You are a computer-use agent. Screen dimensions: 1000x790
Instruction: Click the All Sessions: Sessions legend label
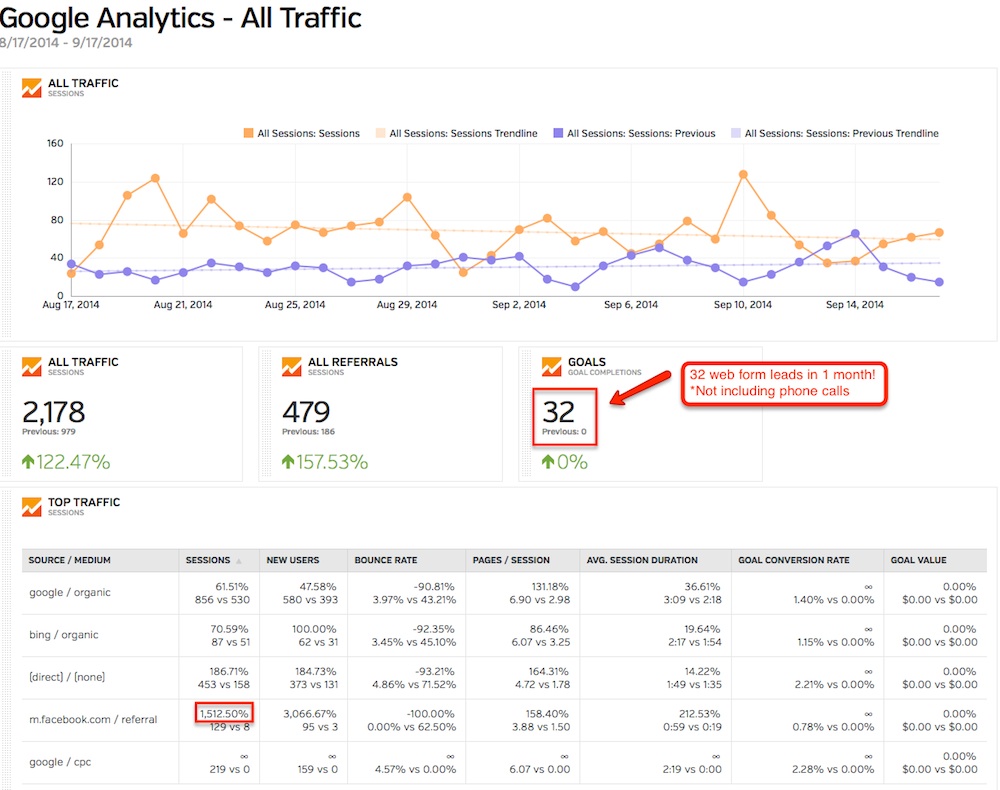(x=309, y=133)
